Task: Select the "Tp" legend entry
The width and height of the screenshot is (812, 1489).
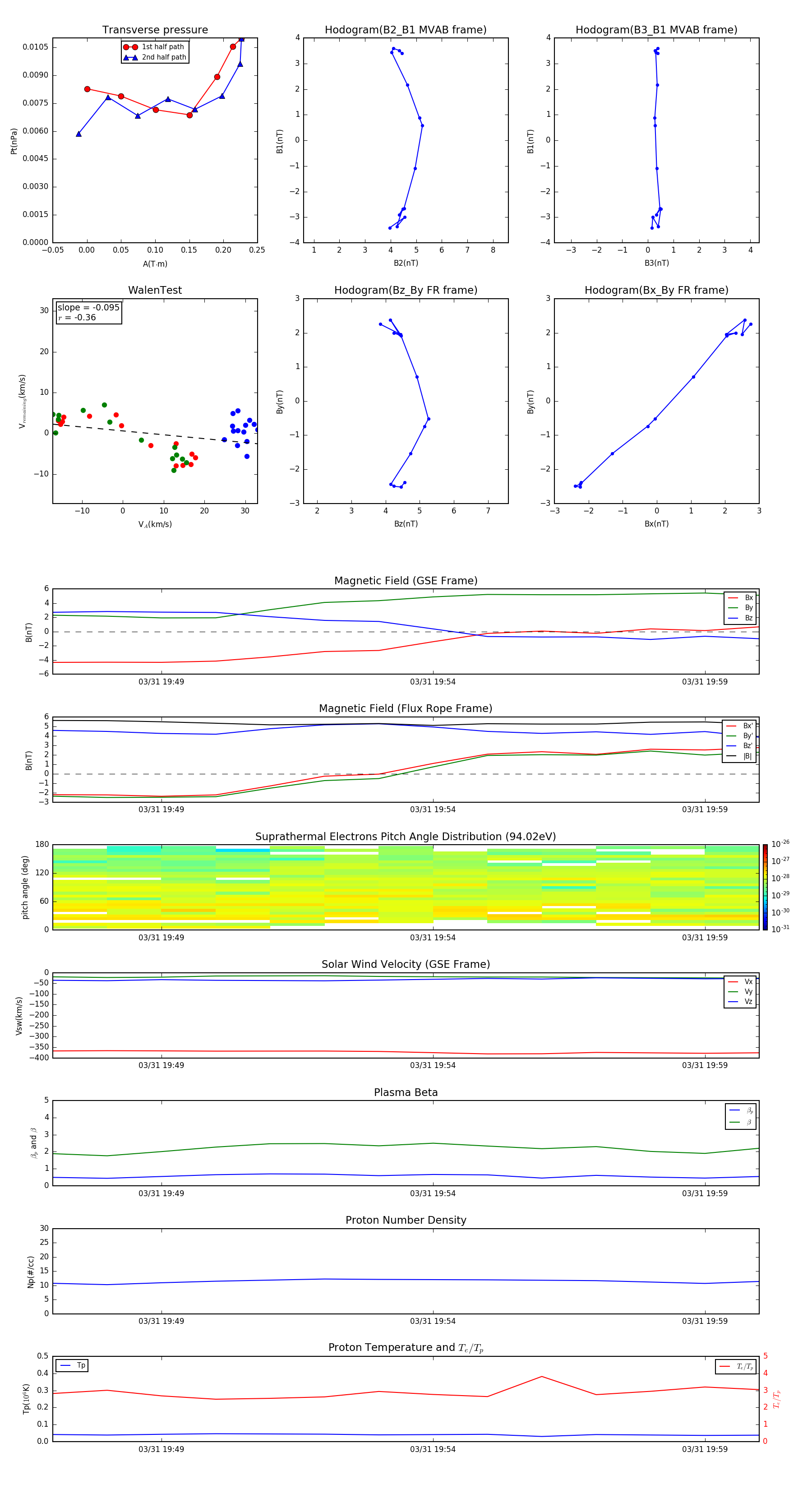Action: pos(73,1366)
